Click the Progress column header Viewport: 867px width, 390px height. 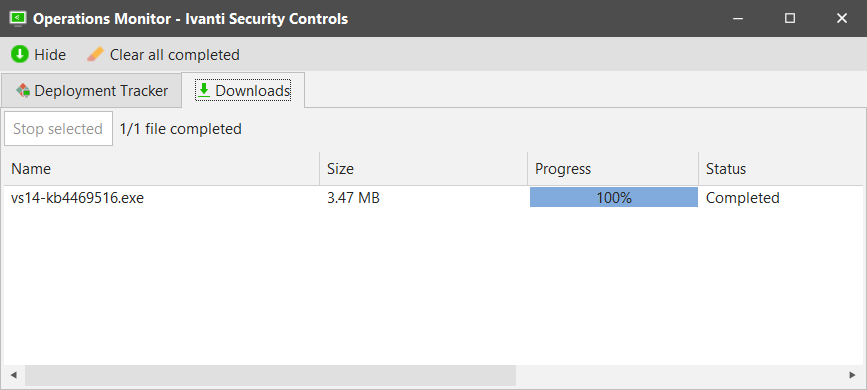[x=613, y=169]
